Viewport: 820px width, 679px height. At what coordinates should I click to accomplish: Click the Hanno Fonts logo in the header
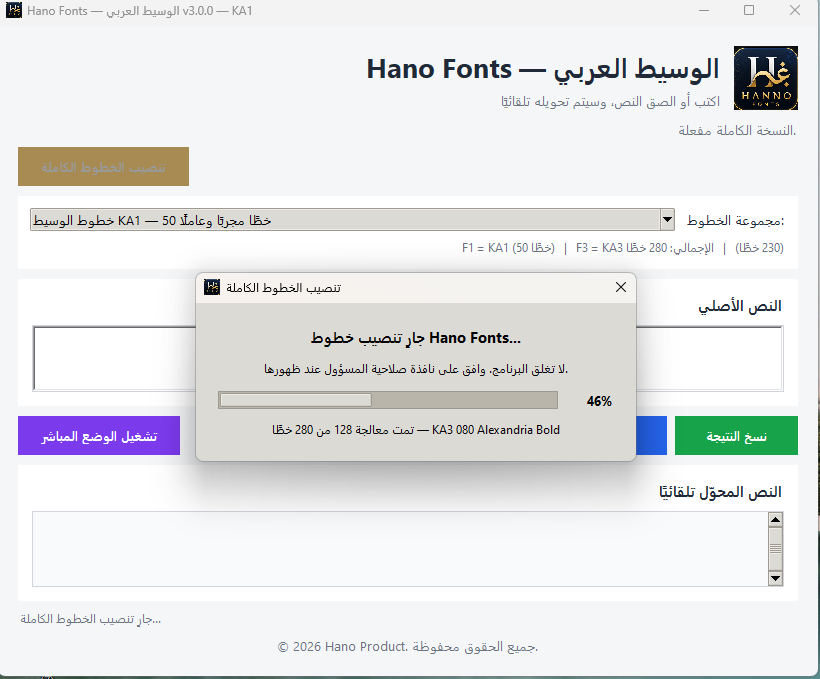coord(766,78)
